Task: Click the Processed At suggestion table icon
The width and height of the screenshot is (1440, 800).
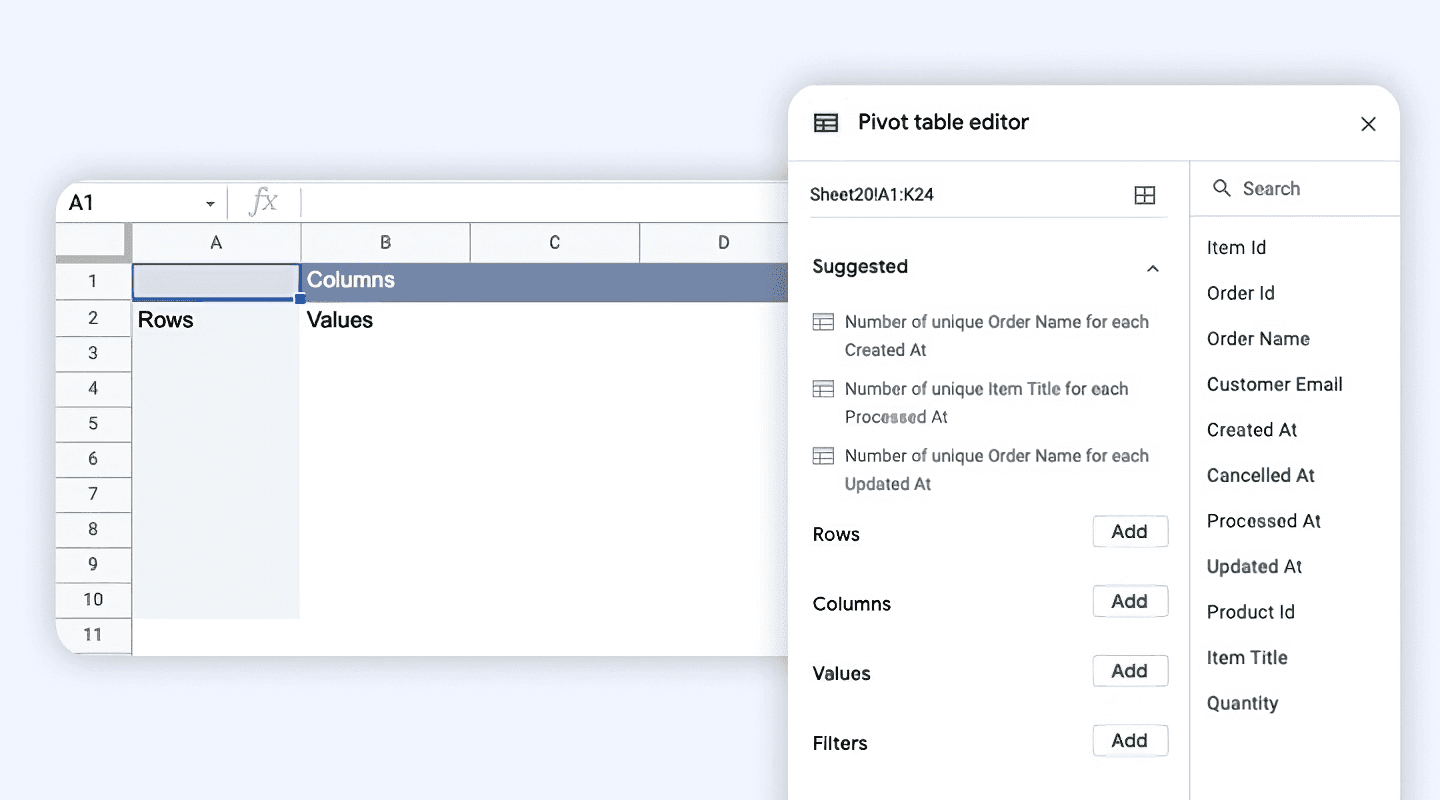Action: tap(823, 389)
